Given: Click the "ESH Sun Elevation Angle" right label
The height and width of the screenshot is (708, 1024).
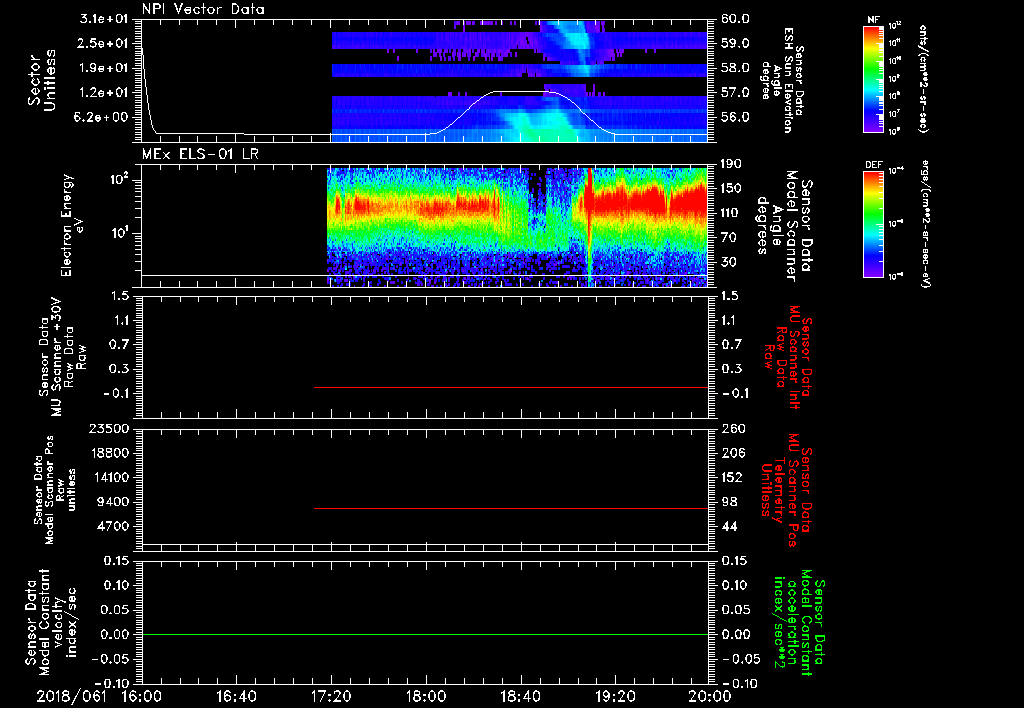Looking at the screenshot, I should pos(782,80).
